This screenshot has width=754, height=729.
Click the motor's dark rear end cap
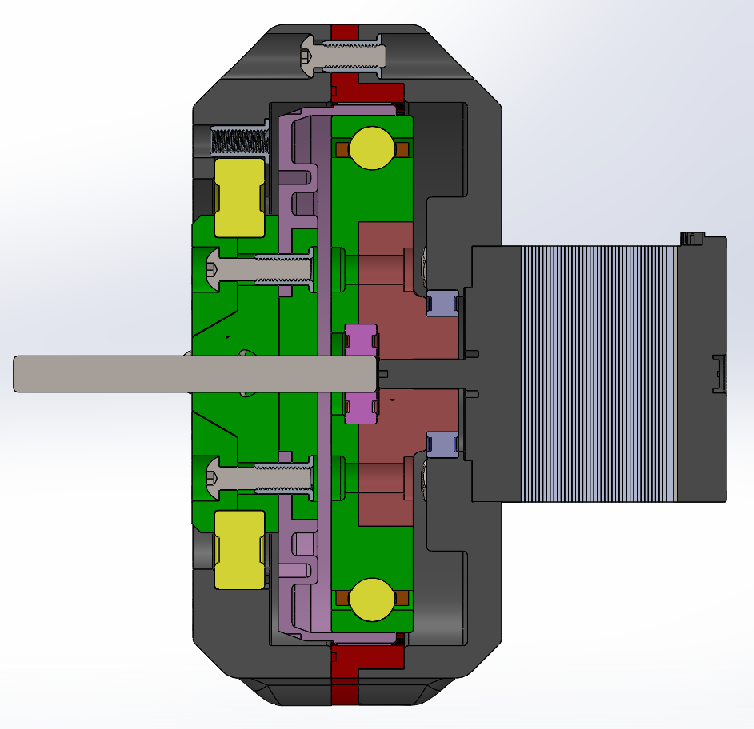click(x=701, y=374)
